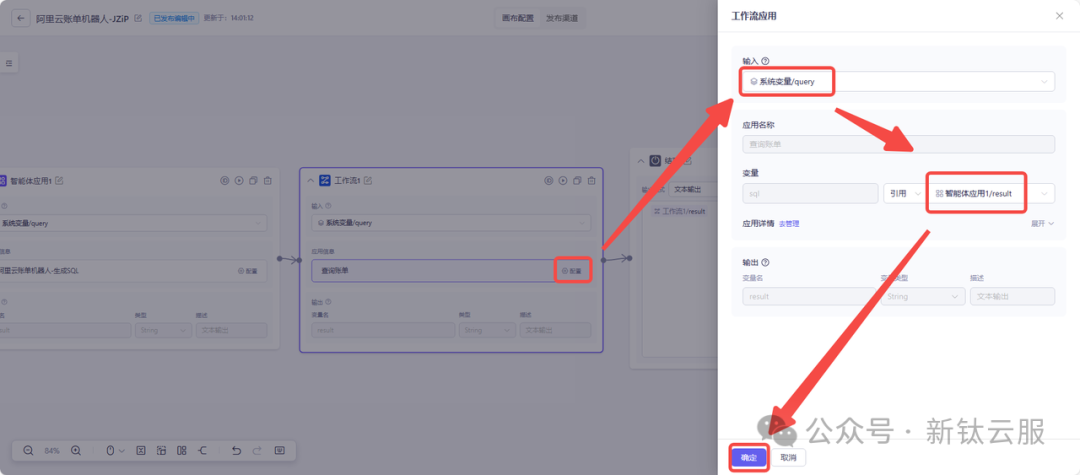Viewport: 1080px width, 475px height.
Task: Collapse the 工作流1 node
Action: pos(310,181)
